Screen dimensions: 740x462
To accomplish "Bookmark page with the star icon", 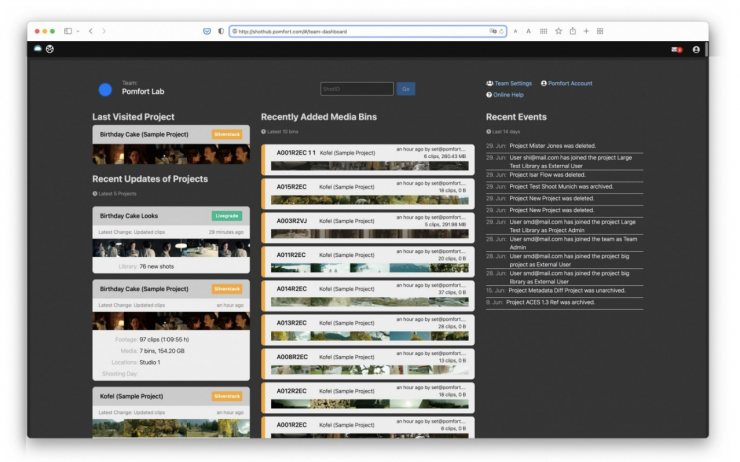I will point(558,31).
